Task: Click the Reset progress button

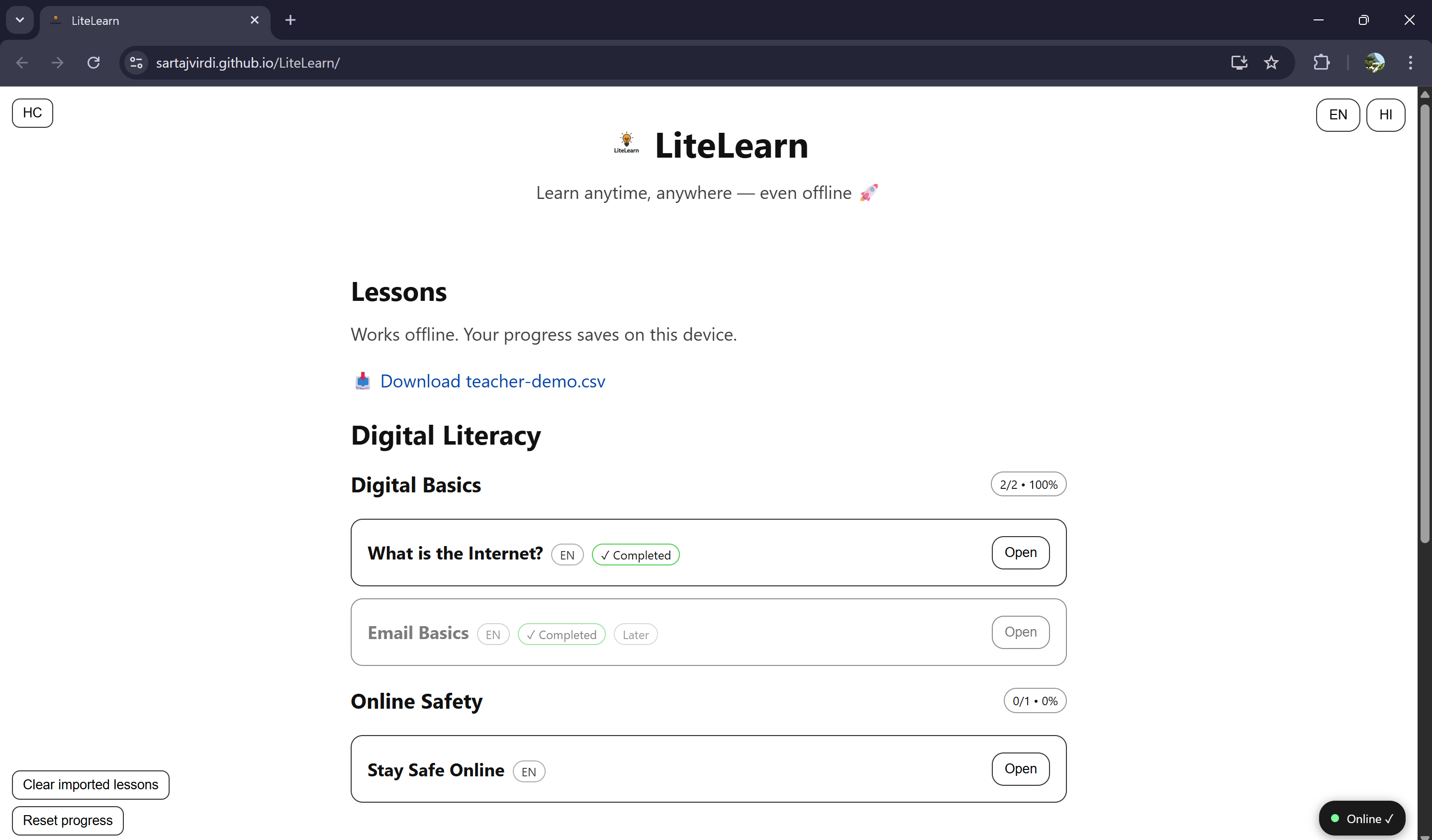Action: coord(68,820)
